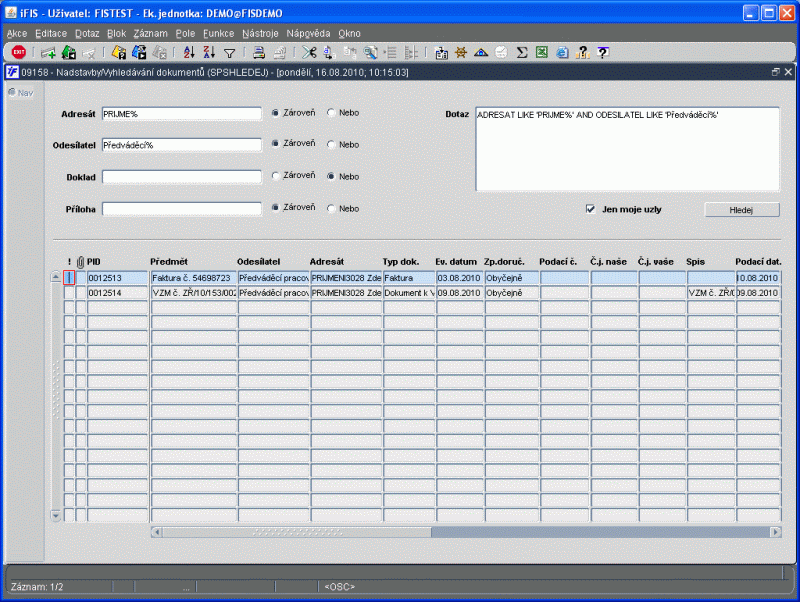
Task: Select record row with PID 0012514
Action: coord(422,293)
